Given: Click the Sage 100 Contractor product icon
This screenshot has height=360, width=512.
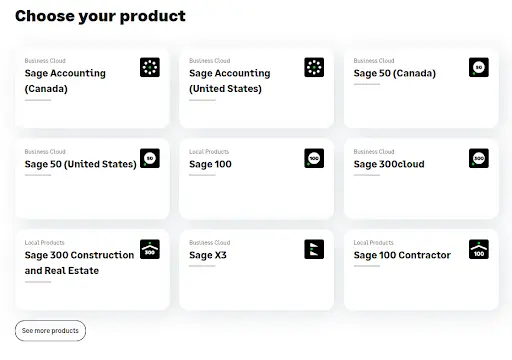Looking at the screenshot, I should [479, 249].
